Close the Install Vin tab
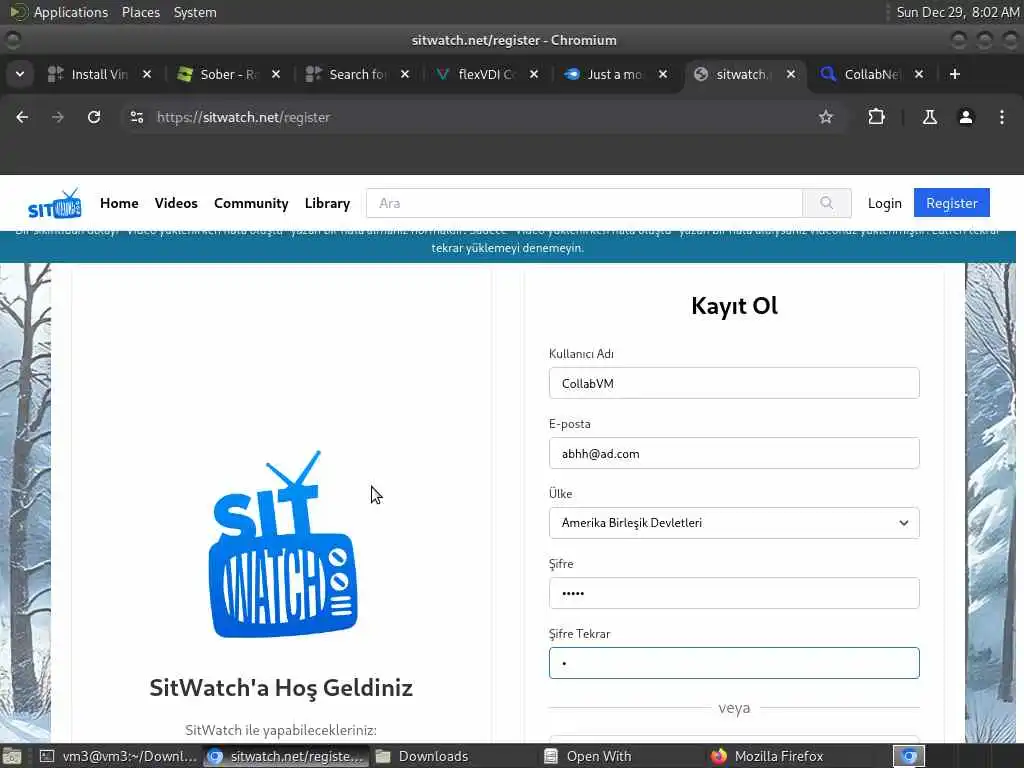 (x=147, y=74)
